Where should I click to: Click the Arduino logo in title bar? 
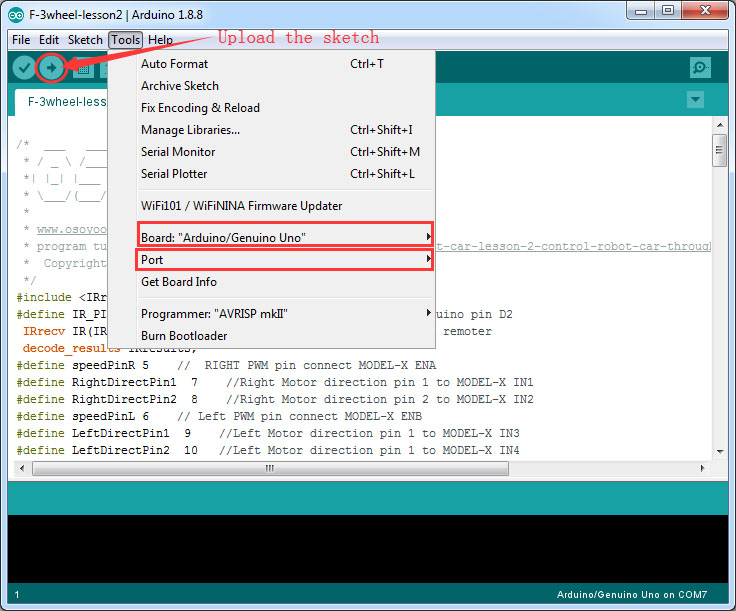click(x=16, y=15)
